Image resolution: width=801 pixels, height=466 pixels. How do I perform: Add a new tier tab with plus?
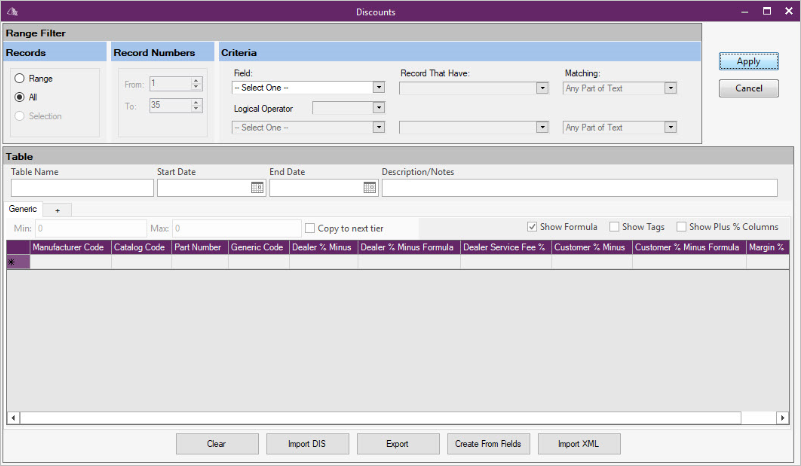click(57, 210)
